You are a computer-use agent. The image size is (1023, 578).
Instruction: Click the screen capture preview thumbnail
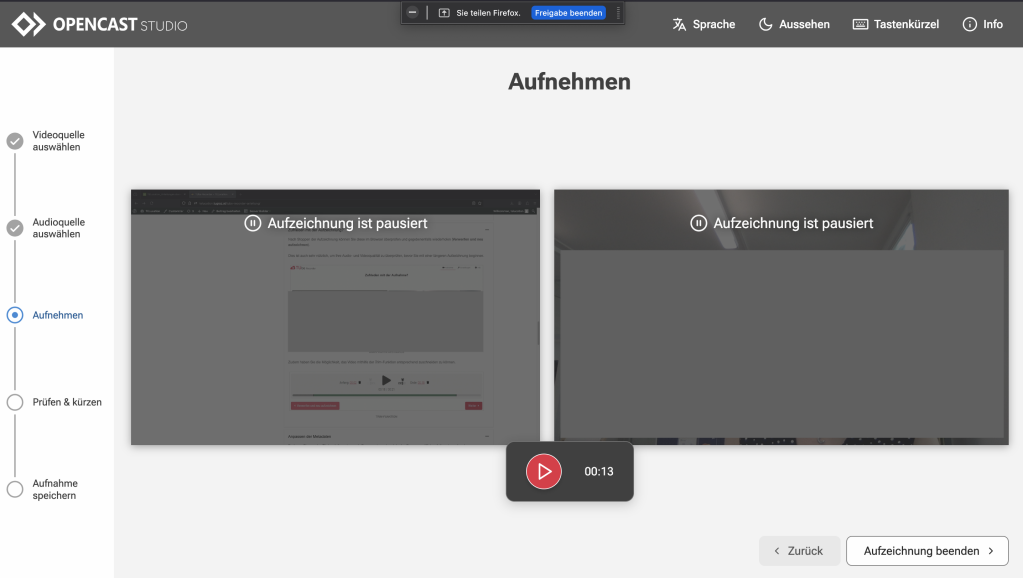[335, 317]
